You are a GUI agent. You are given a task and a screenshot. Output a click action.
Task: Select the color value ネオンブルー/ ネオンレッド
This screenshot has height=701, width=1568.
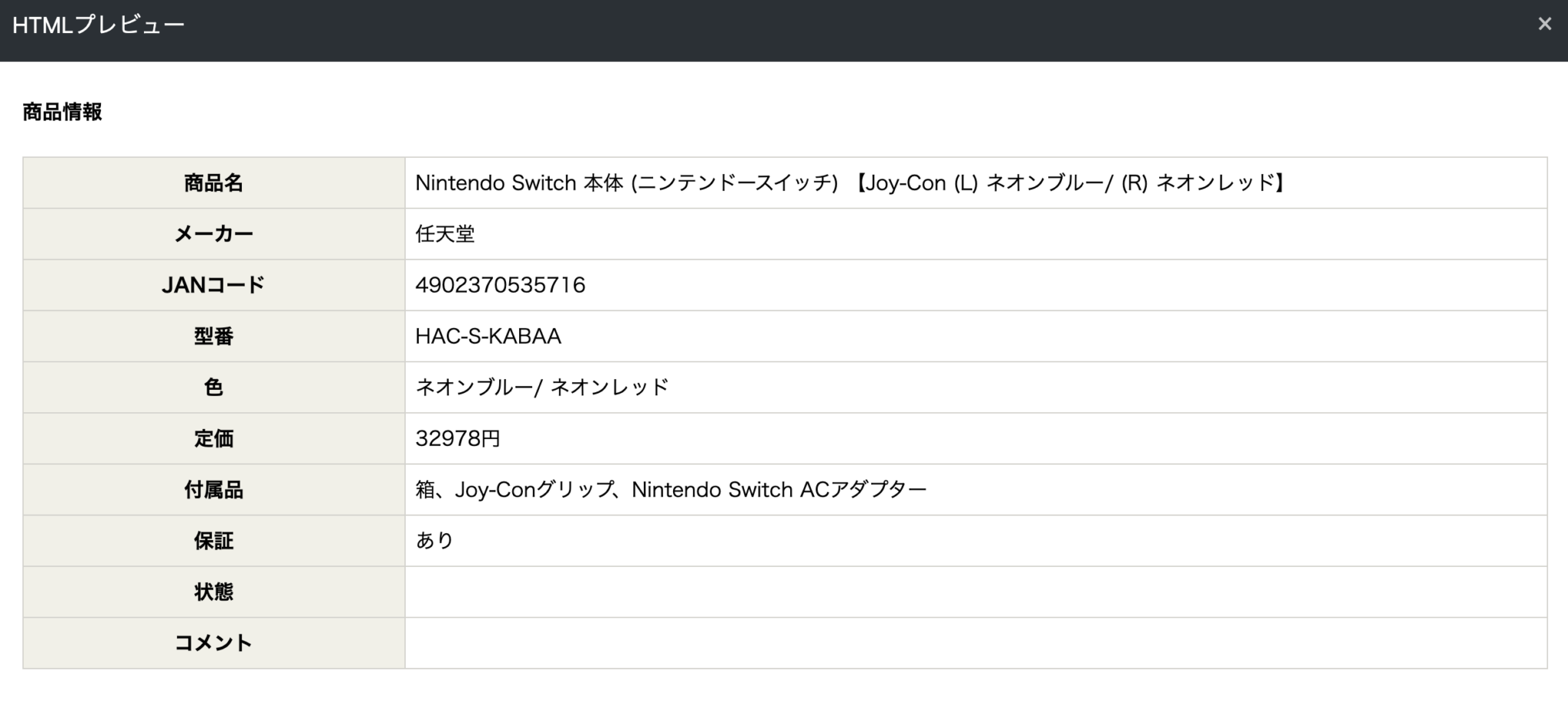click(540, 388)
